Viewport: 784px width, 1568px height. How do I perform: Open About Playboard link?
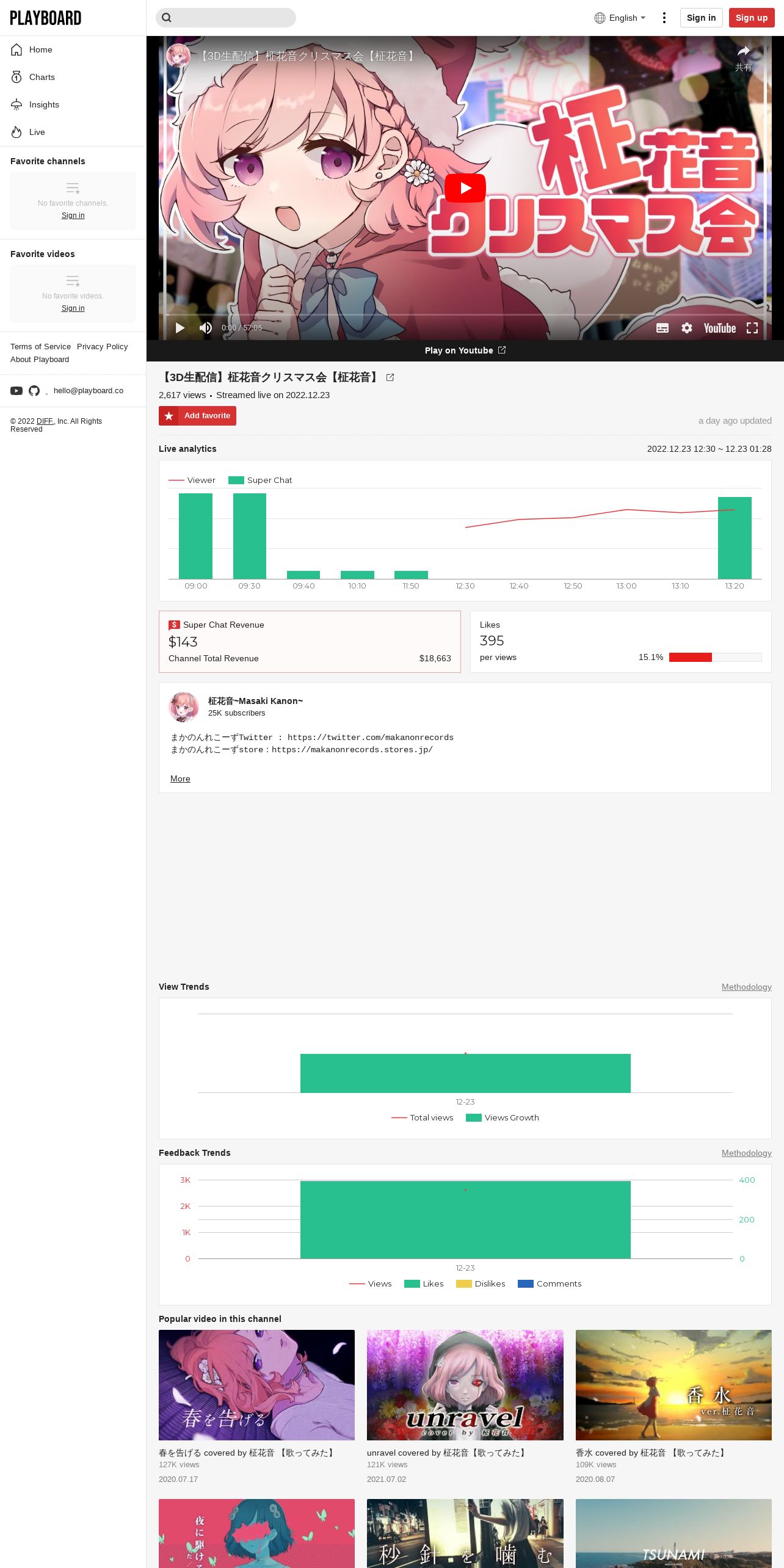40,359
